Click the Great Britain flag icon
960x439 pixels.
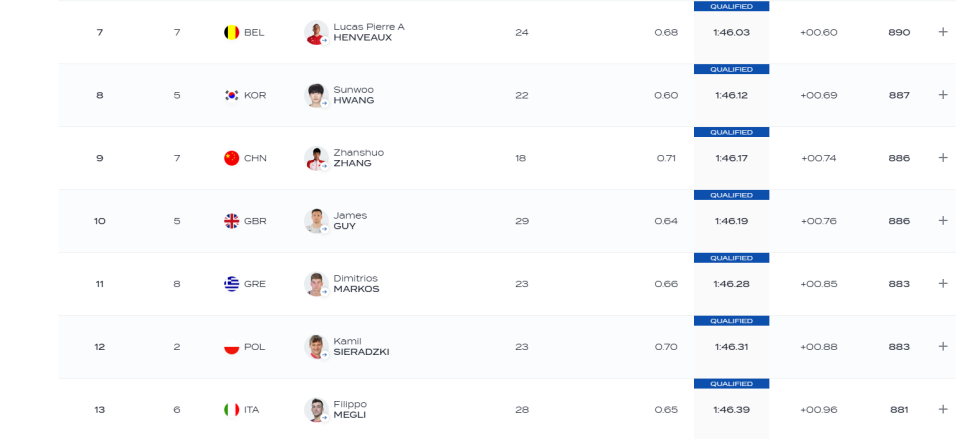pos(231,221)
